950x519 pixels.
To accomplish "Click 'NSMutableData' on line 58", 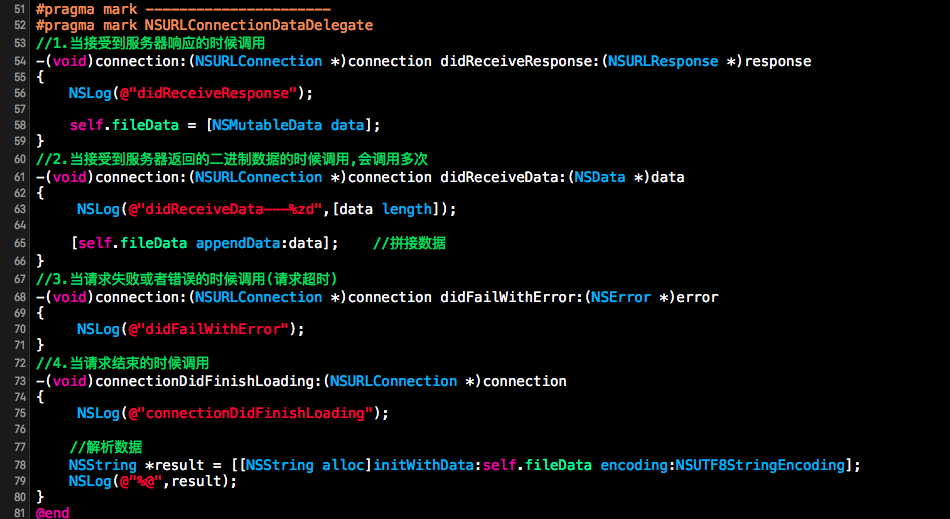I will pyautogui.click(x=267, y=125).
